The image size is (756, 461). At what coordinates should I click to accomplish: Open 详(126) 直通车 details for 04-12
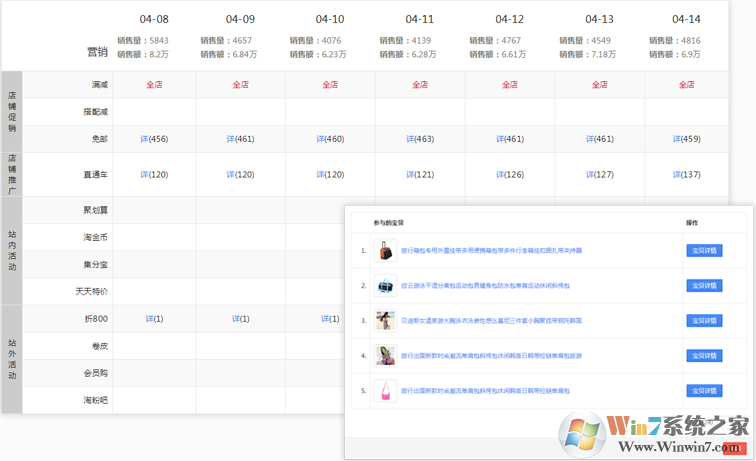pos(509,175)
